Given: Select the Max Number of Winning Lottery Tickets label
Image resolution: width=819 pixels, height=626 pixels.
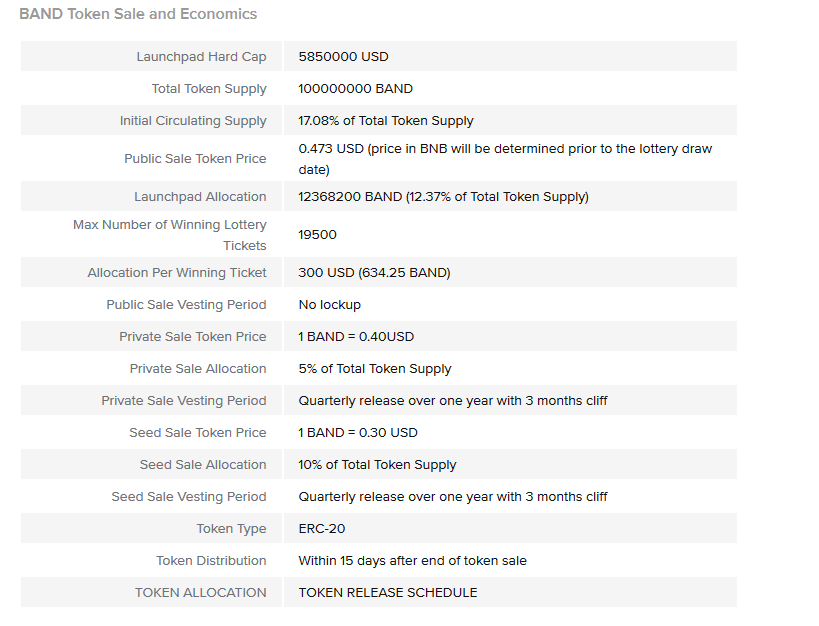Looking at the screenshot, I should coord(170,235).
